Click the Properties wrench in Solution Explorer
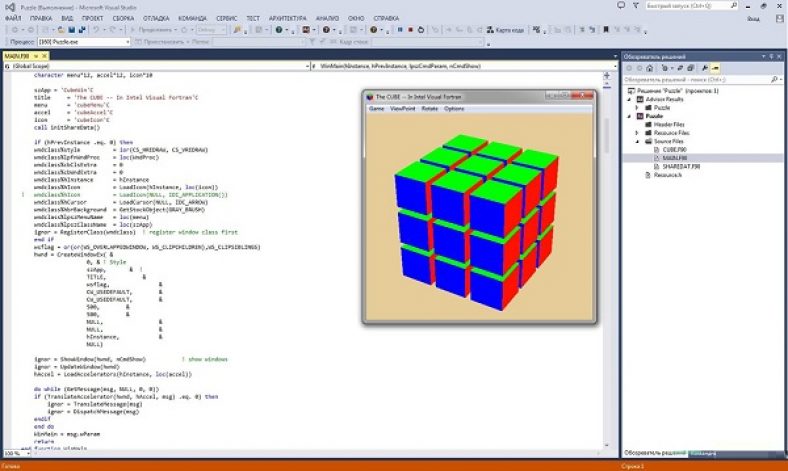 point(705,68)
